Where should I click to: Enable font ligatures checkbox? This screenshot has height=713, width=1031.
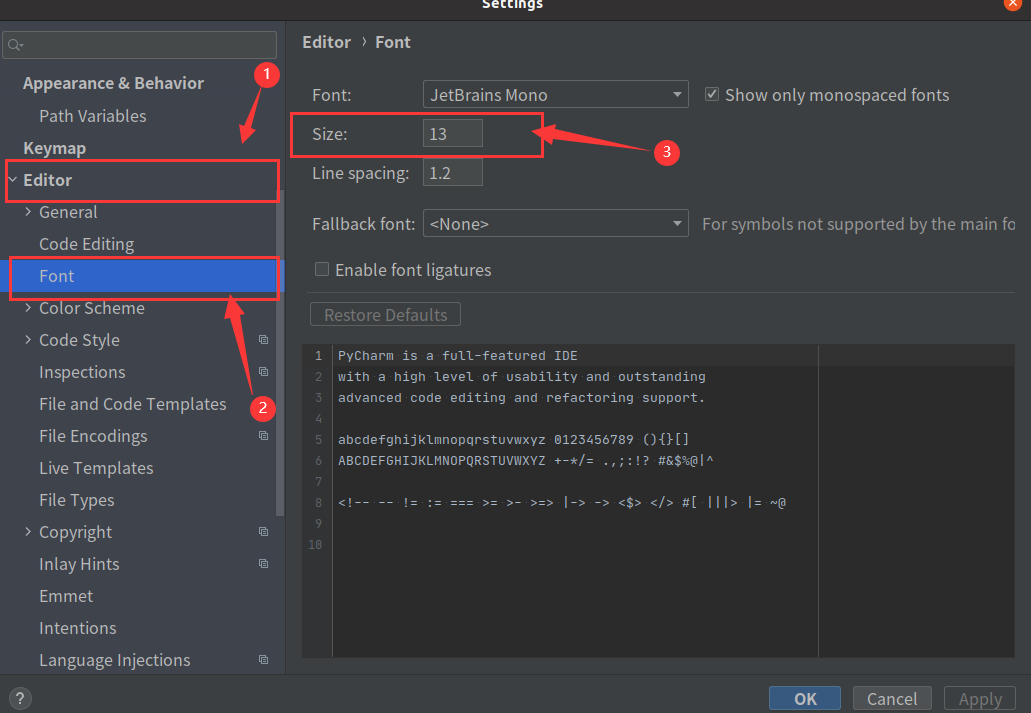coord(322,269)
